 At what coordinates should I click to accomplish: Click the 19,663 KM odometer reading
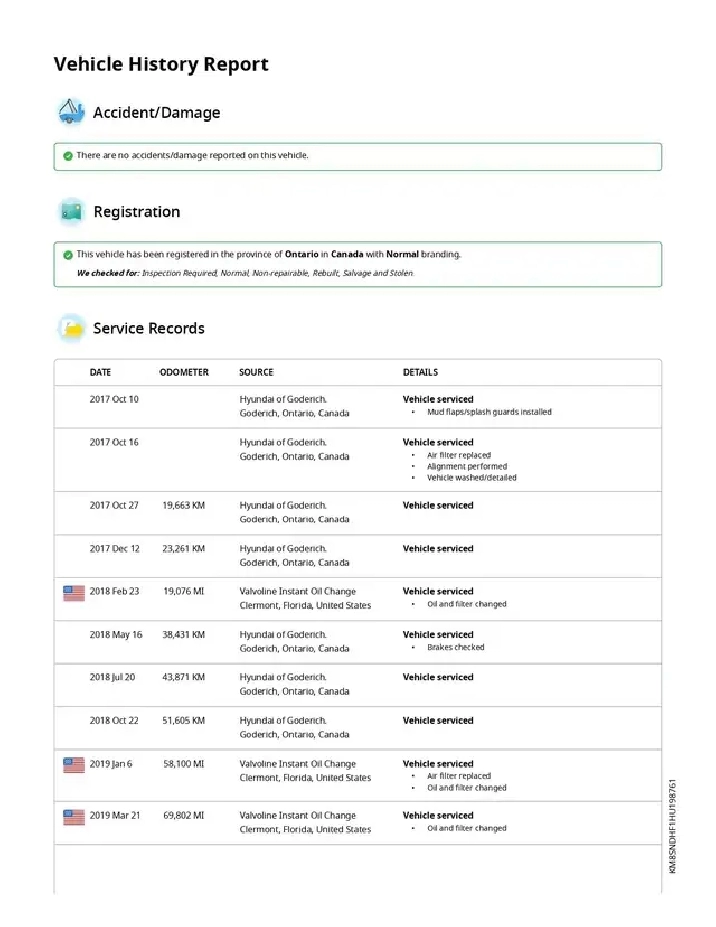click(183, 506)
